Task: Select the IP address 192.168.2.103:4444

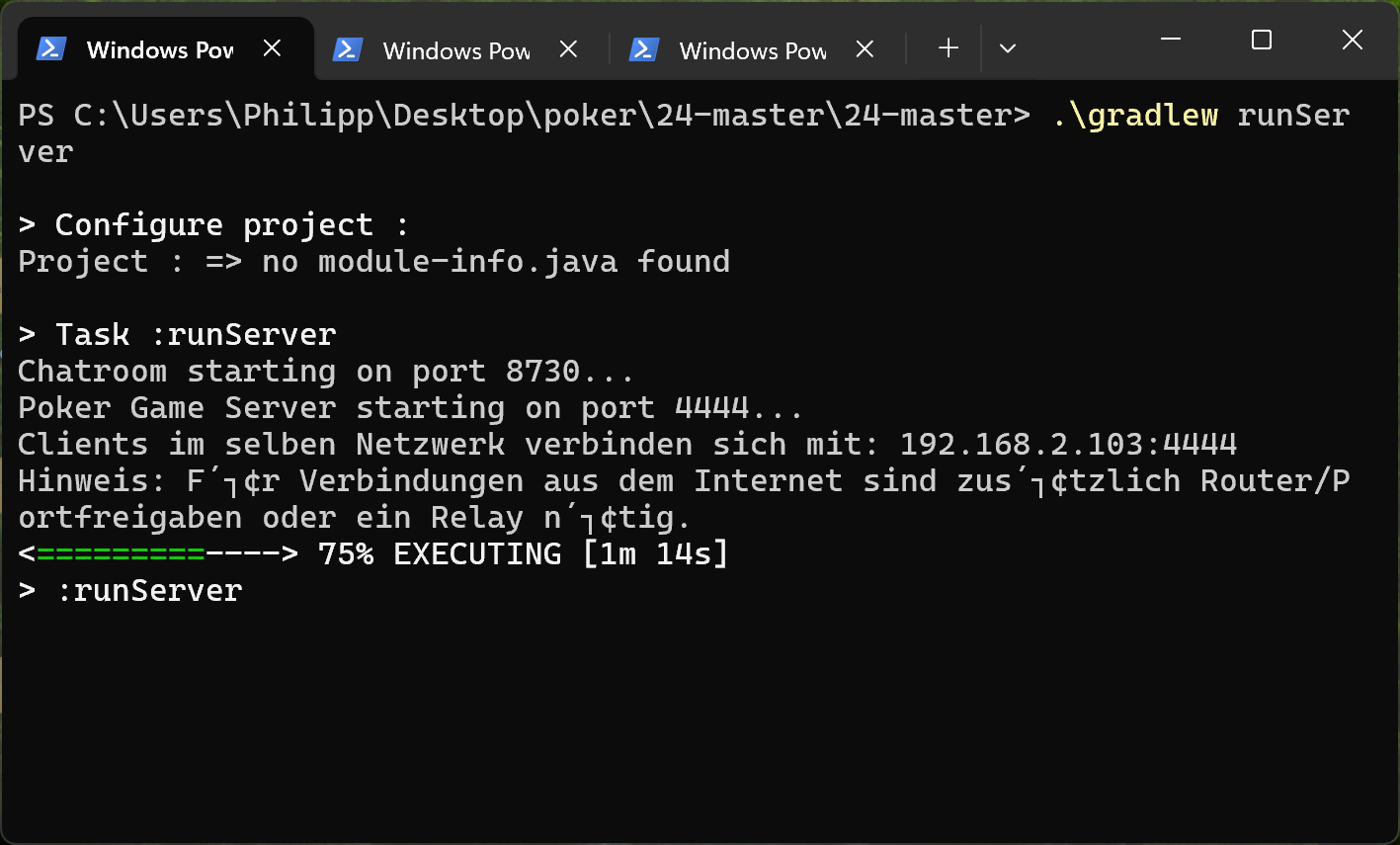Action: click(1066, 444)
